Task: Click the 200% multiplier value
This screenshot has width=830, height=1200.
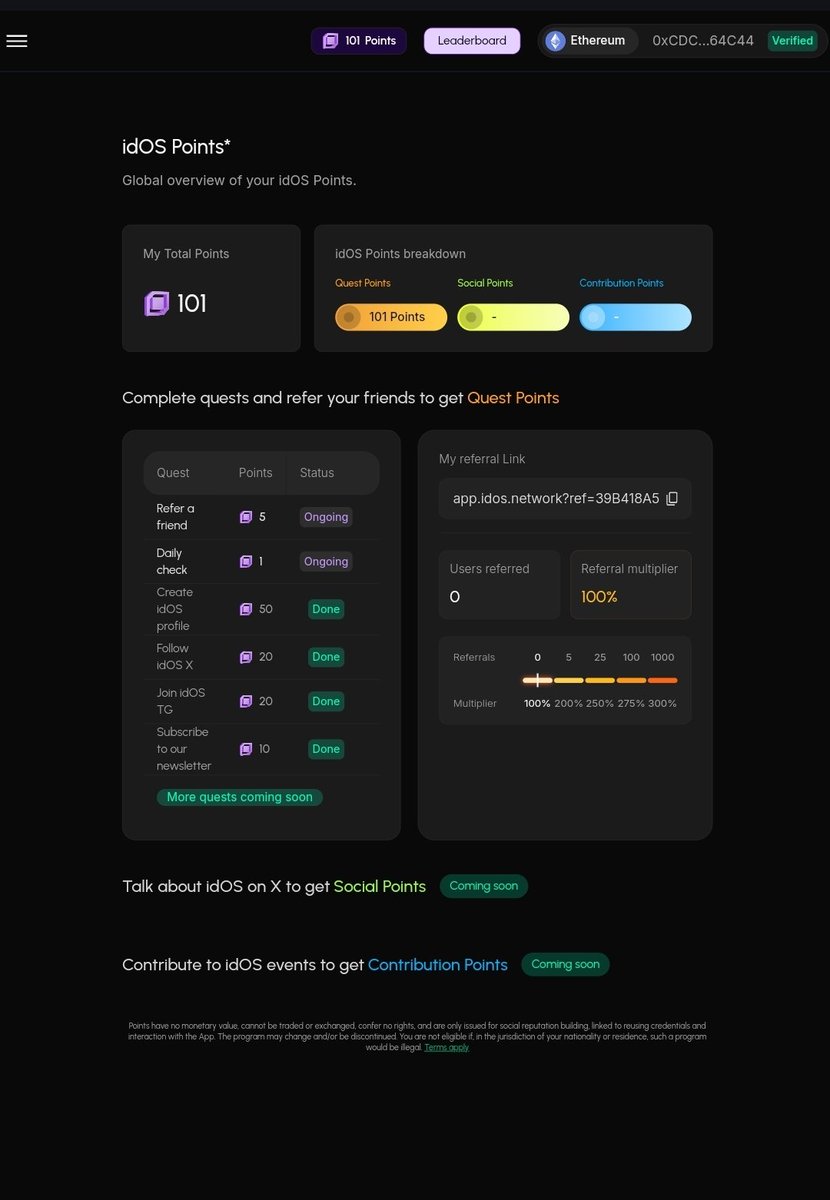Action: tap(569, 704)
